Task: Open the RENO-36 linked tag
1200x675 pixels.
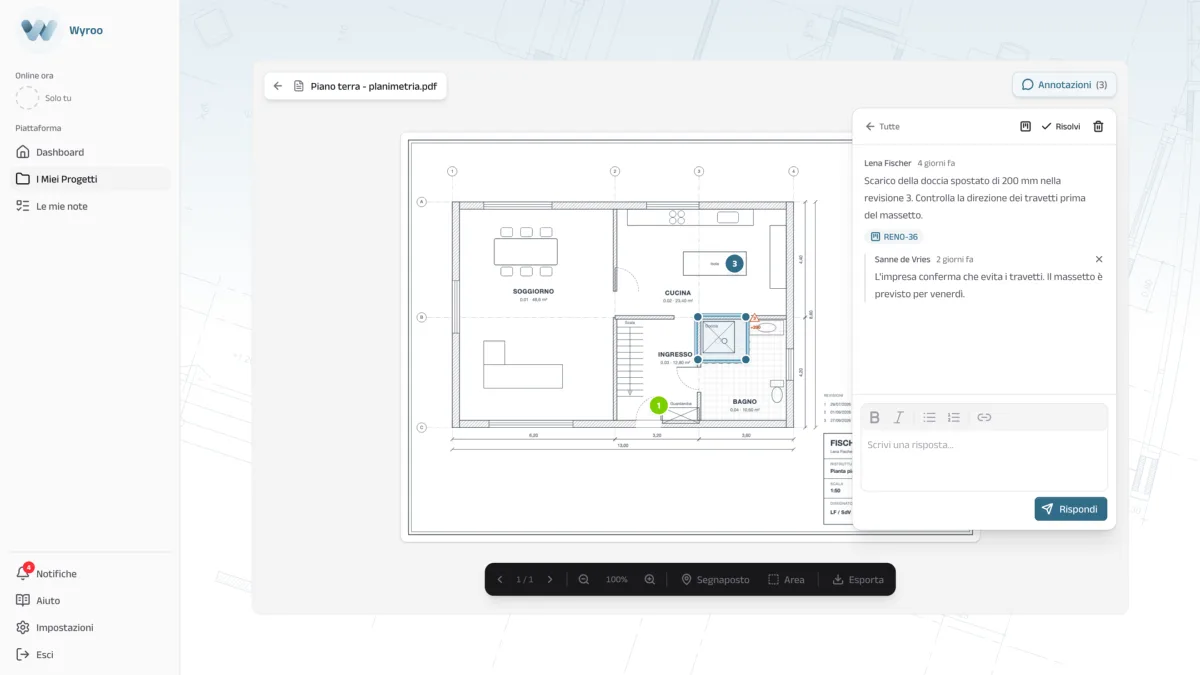Action: coord(894,237)
